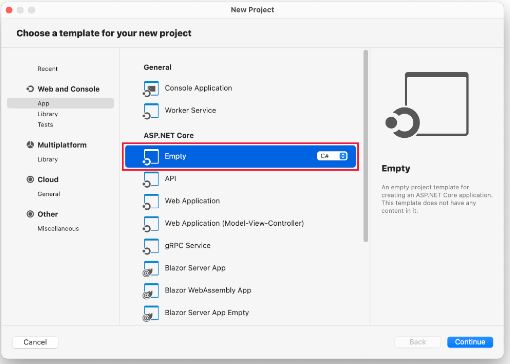Choose the gRPC Service template label
Screen dimensions: 510x364
click(187, 246)
